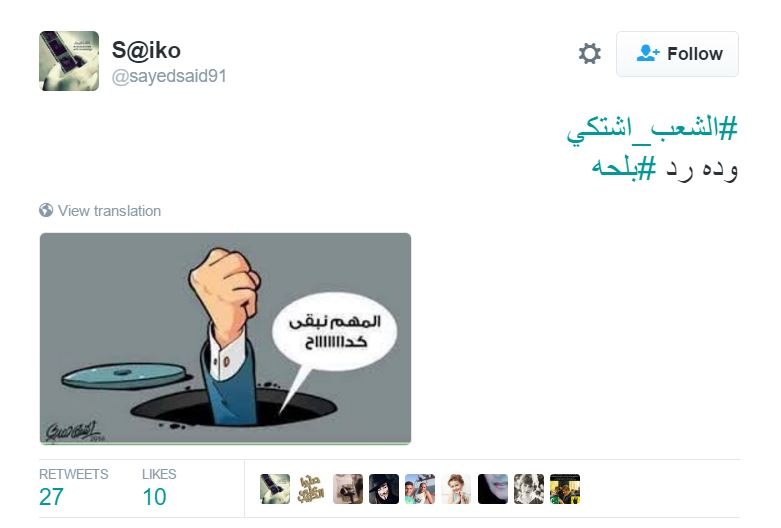Open first liker avatar with film strip

[275, 489]
